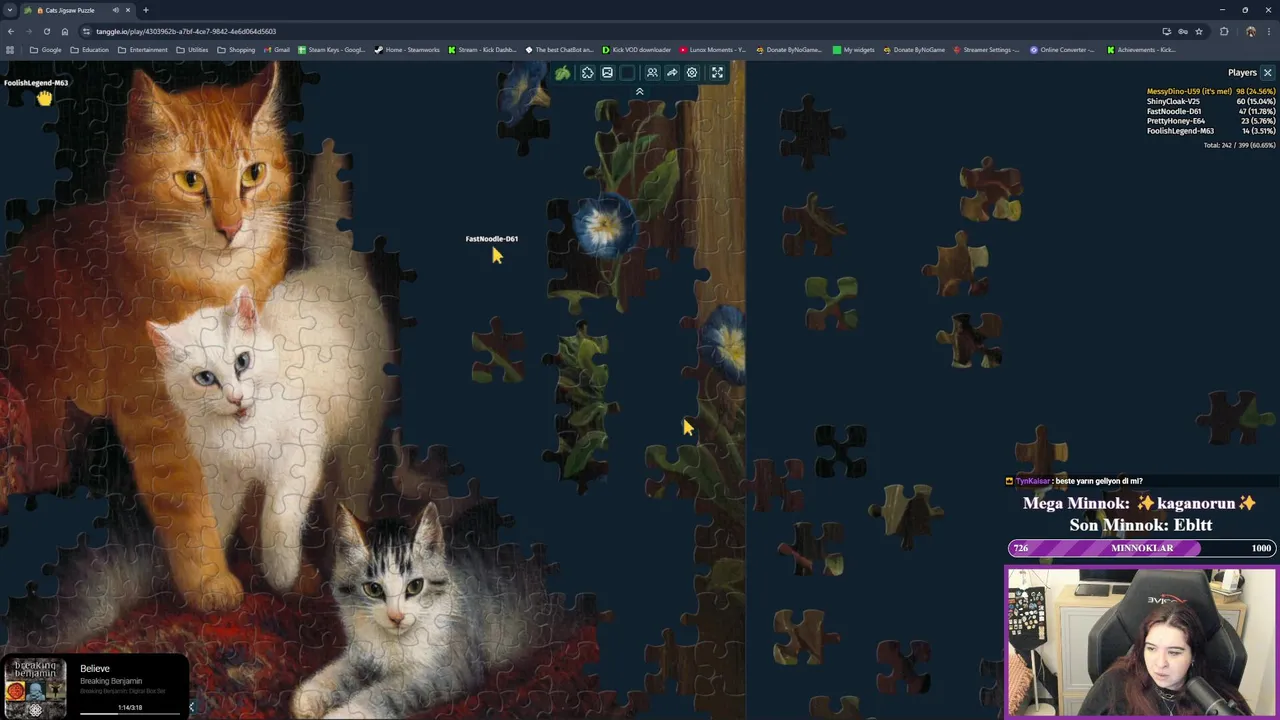This screenshot has width=1280, height=720.
Task: Collapse the puzzle toolbar with double chevron
Action: tap(640, 92)
